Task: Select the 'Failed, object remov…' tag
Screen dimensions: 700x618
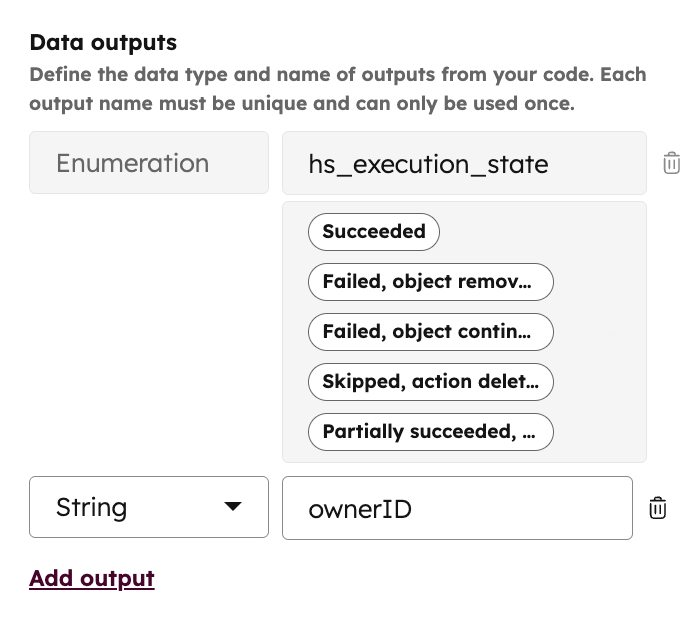Action: click(430, 282)
